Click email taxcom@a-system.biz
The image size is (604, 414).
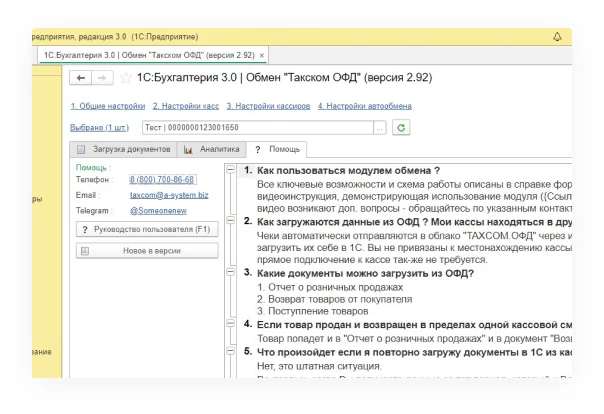pyautogui.click(x=169, y=195)
